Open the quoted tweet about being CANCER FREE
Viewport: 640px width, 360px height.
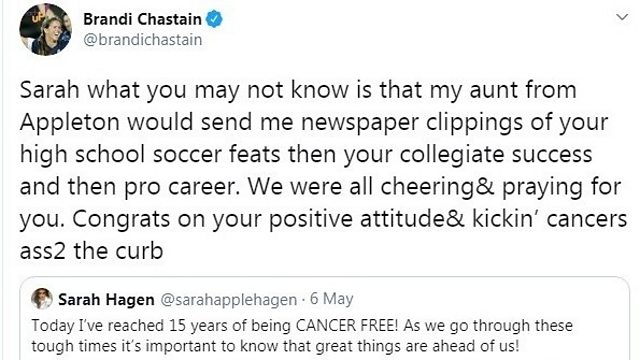(324, 318)
